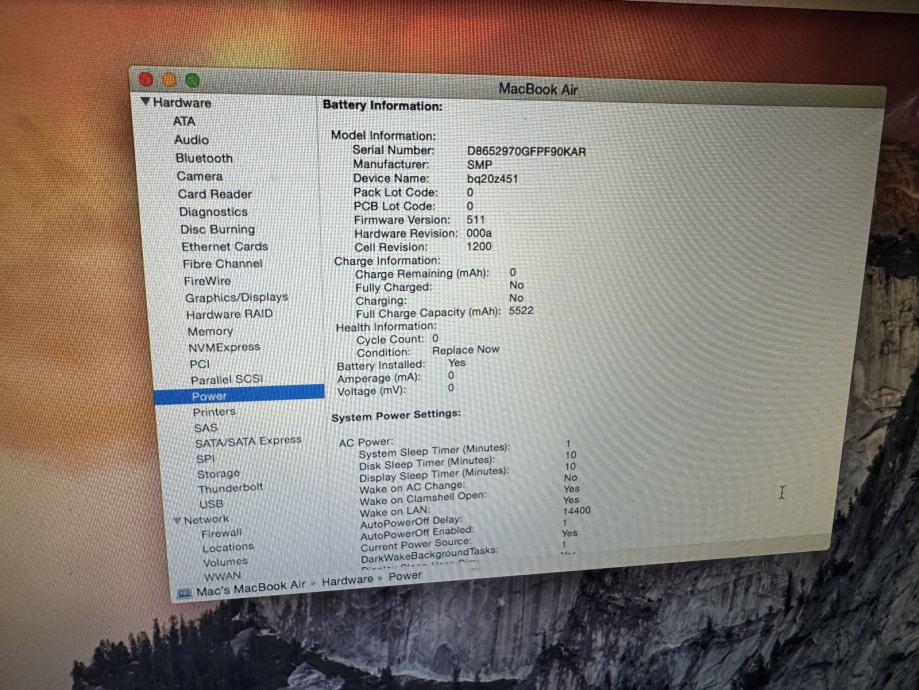Click the computer icon in path bar
Viewport: 919px width, 690px height.
(184, 593)
